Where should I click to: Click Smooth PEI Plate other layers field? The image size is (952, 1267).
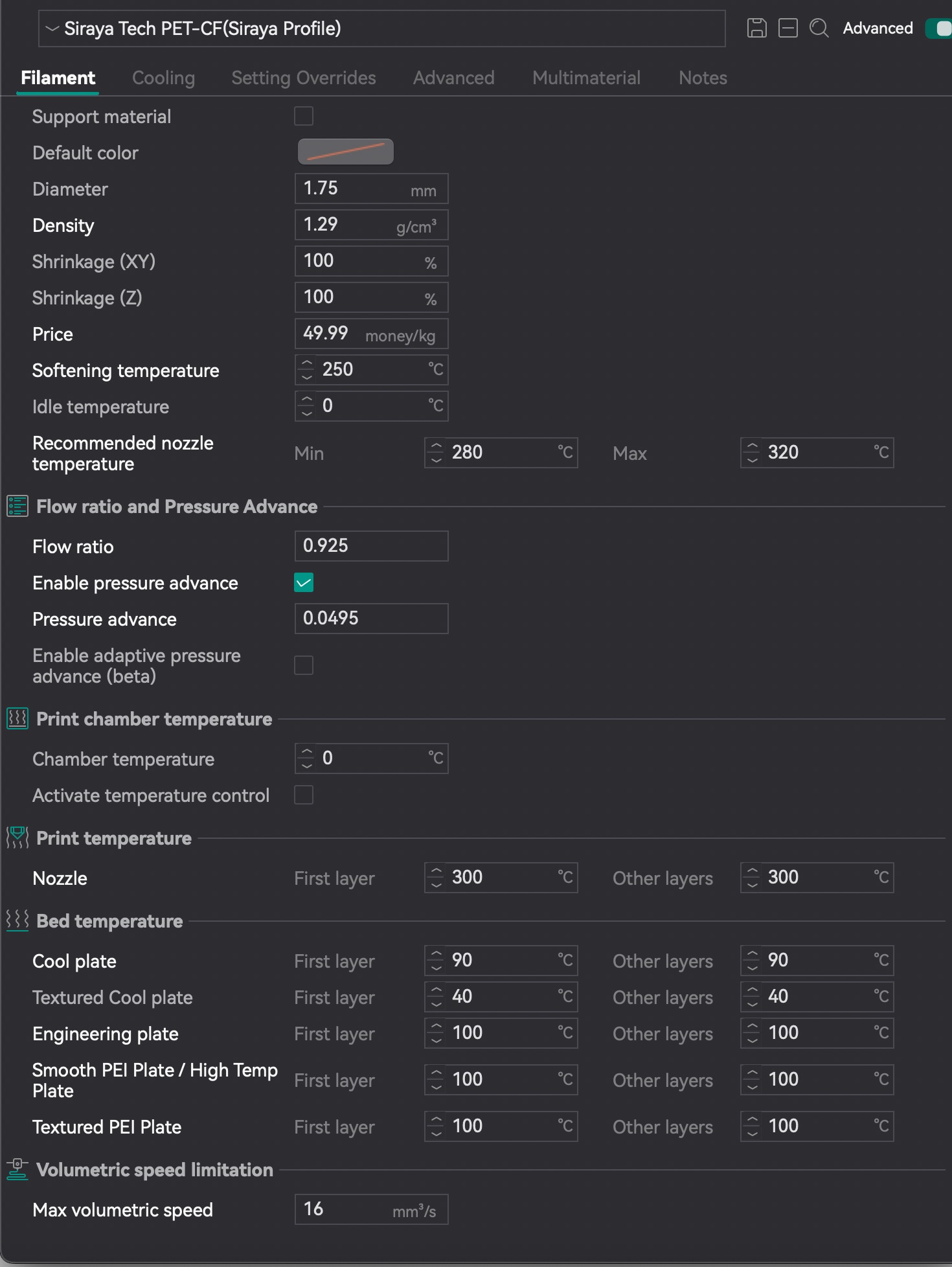[817, 1080]
